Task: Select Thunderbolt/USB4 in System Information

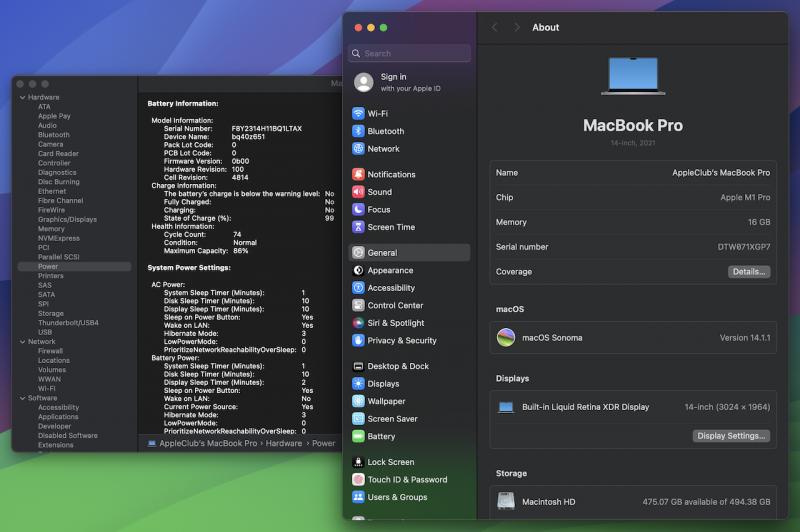Action: click(68, 322)
